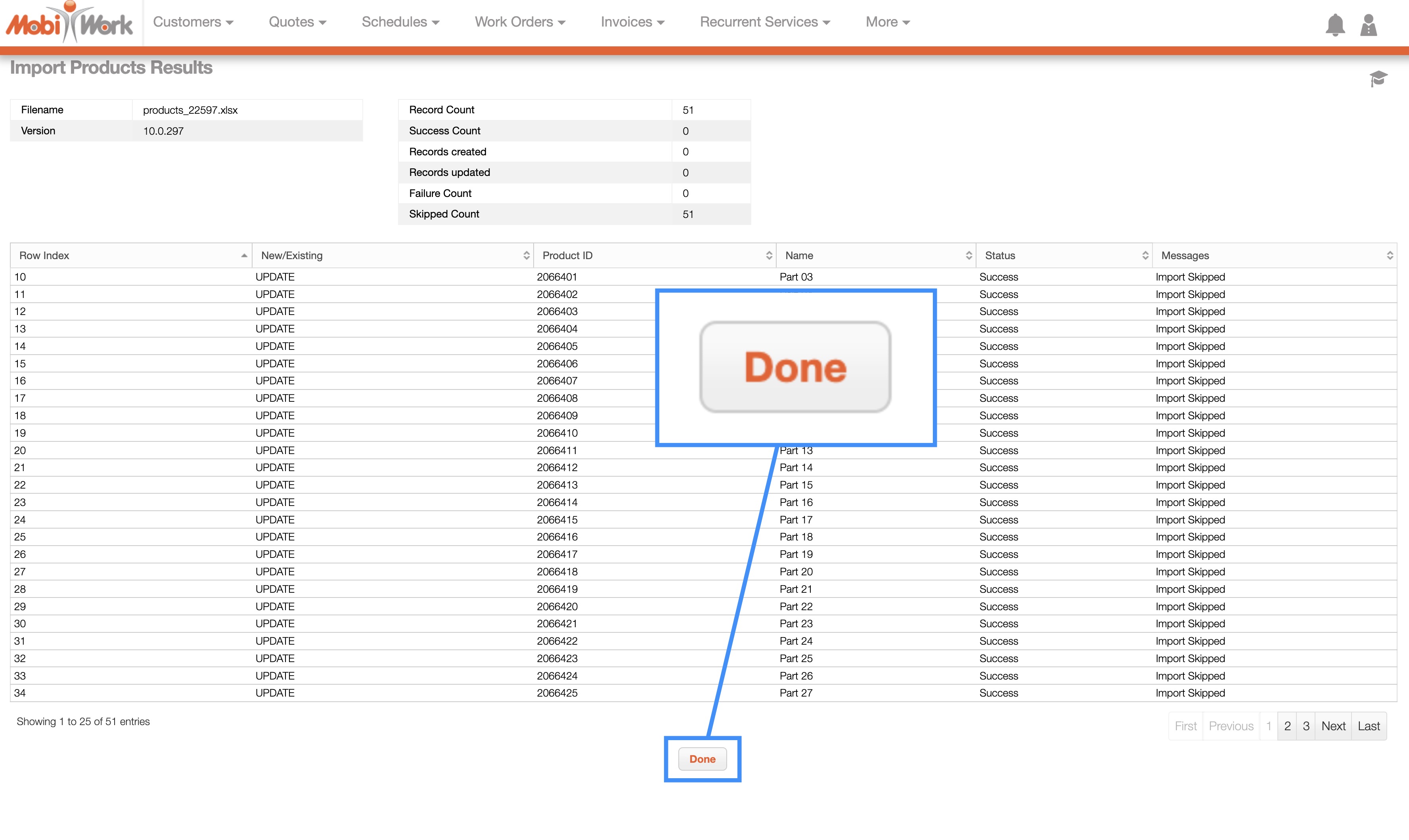The image size is (1409, 840).
Task: Jump to page 3 of results
Action: [1306, 725]
